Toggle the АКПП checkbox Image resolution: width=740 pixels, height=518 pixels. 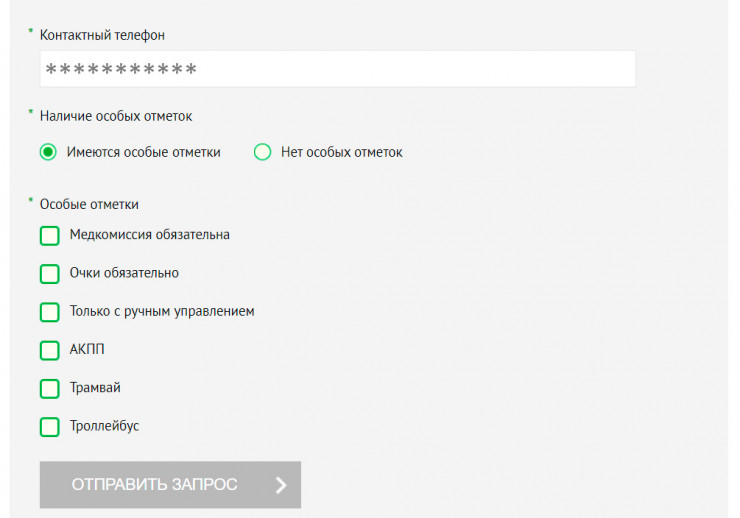[50, 350]
